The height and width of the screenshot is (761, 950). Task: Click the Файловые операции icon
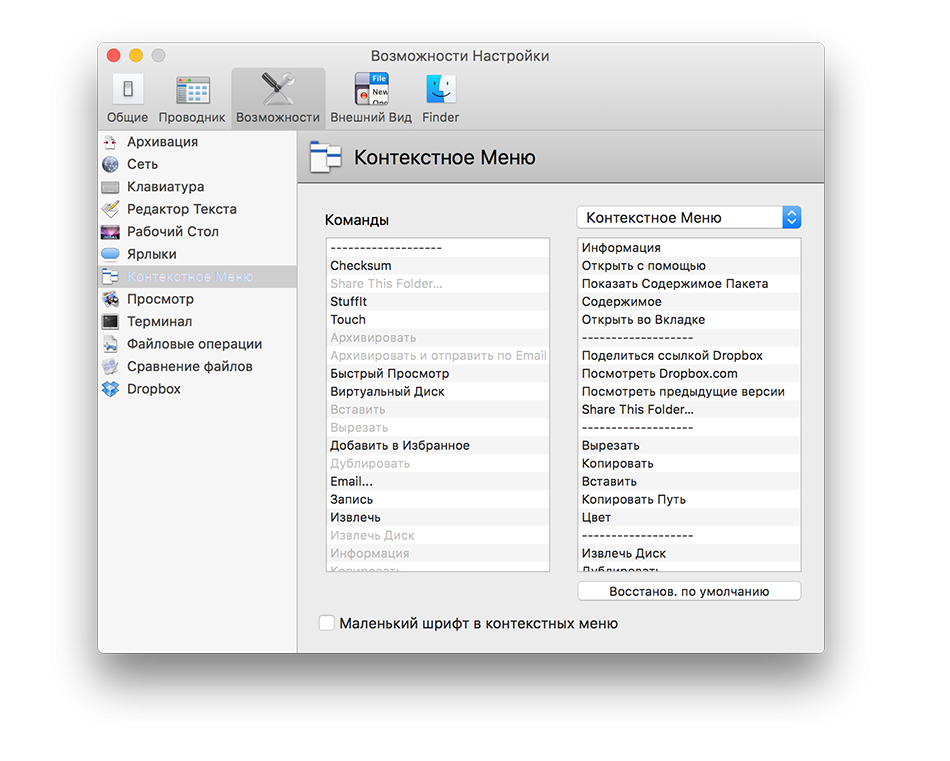click(110, 344)
